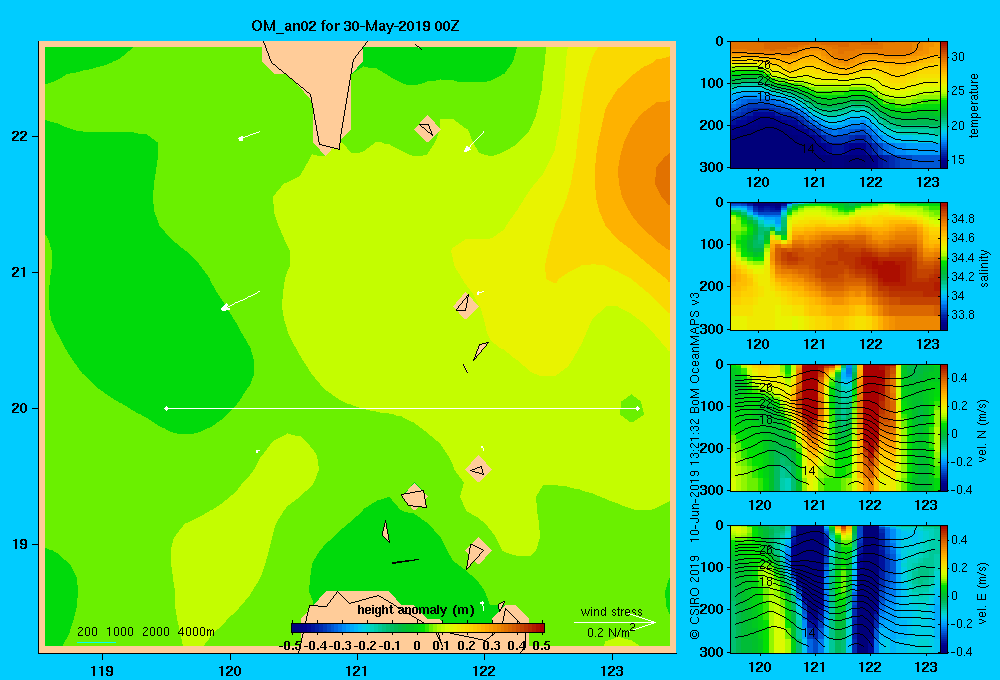The image size is (1000, 680).
Task: Click the large wind arrow near 120E 20.8N
Action: click(240, 300)
